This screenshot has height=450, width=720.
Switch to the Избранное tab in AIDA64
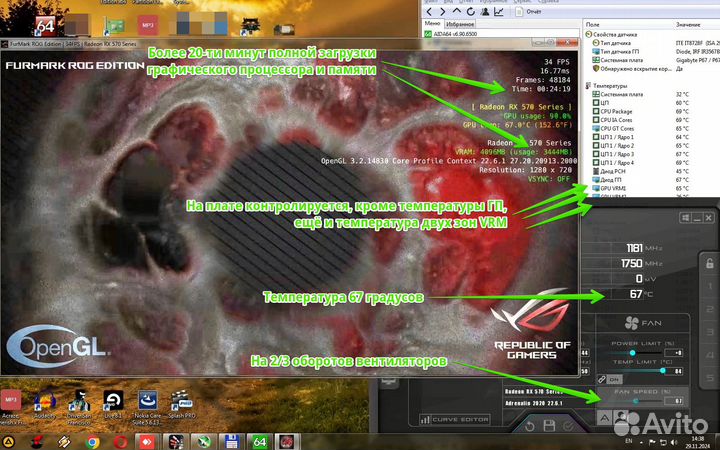[460, 24]
